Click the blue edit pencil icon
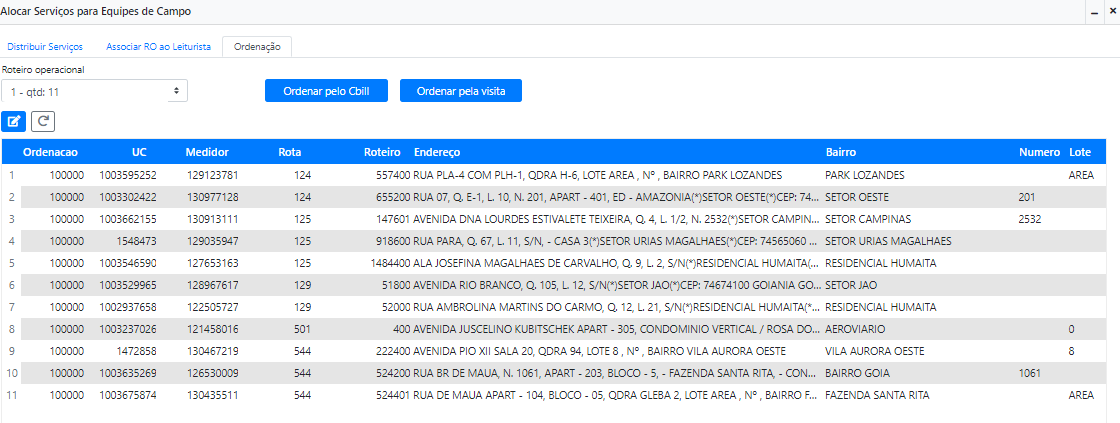This screenshot has height=423, width=1120. (14, 121)
